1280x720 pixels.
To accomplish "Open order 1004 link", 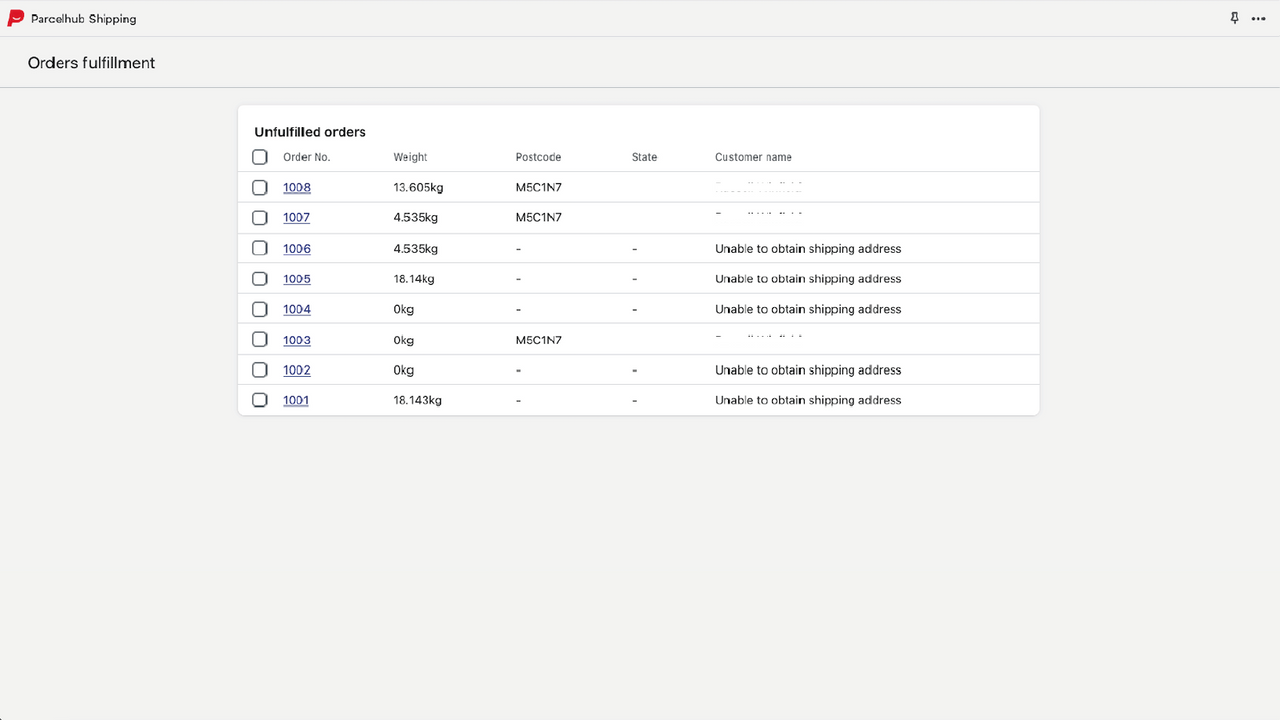I will click(x=297, y=309).
